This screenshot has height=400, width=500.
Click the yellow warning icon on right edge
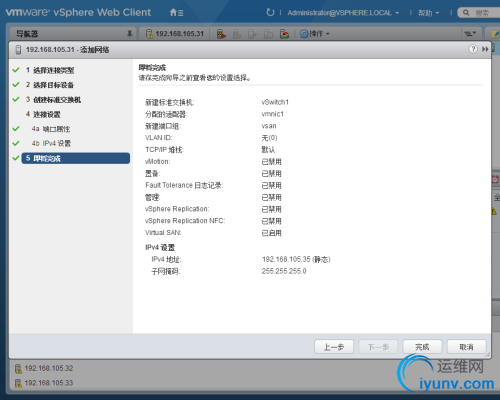pos(494,211)
